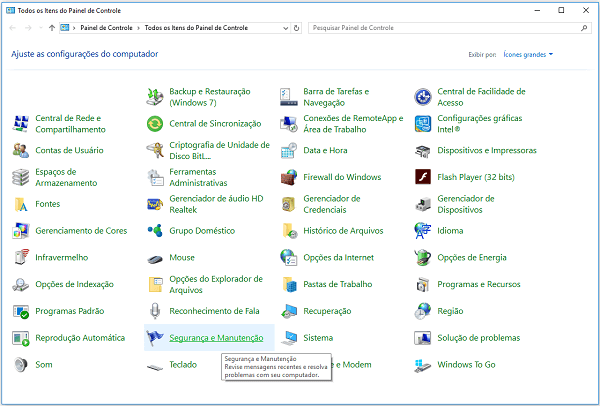
Task: Open Flash Player (32 bits) icon
Action: click(423, 177)
